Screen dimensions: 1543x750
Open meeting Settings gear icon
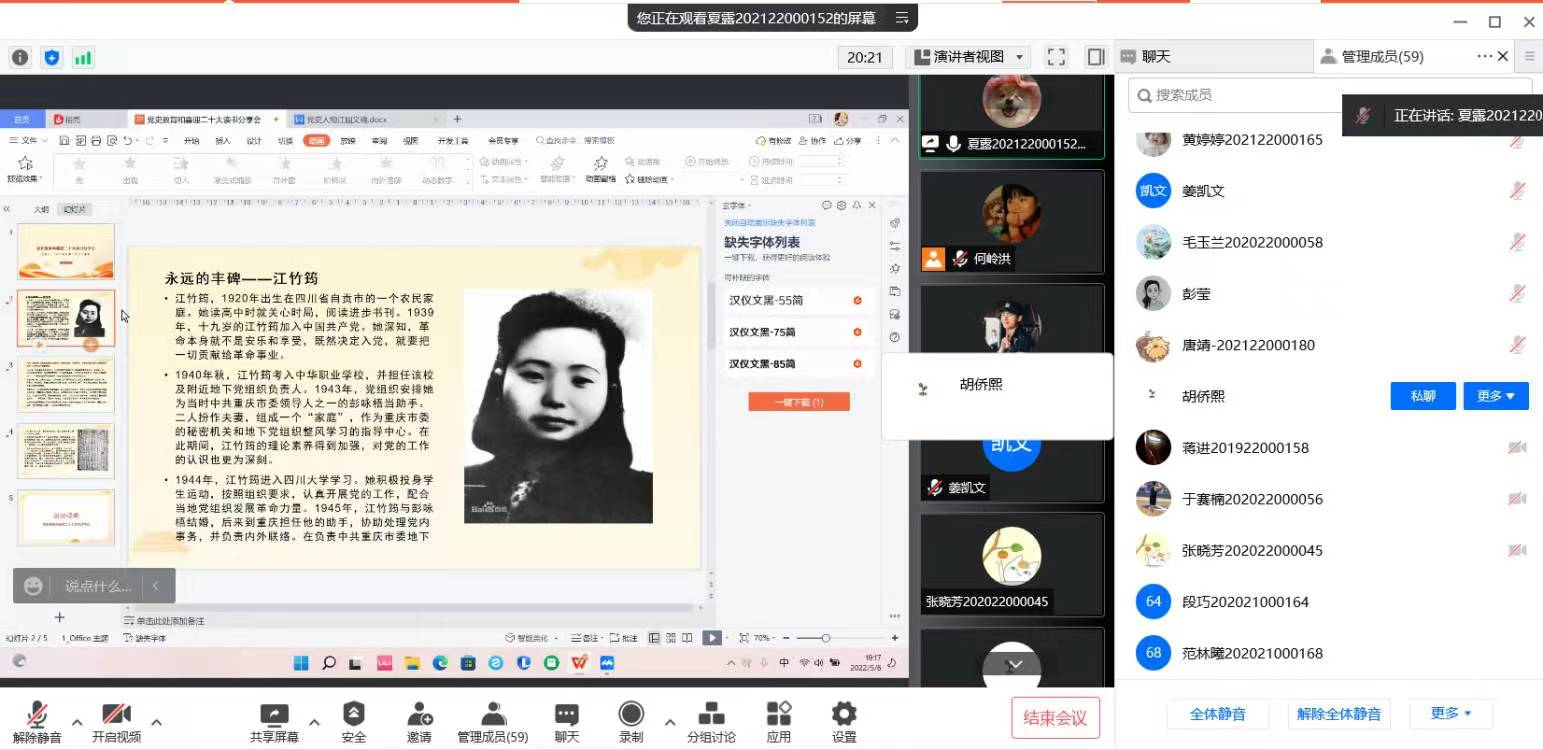click(x=843, y=714)
